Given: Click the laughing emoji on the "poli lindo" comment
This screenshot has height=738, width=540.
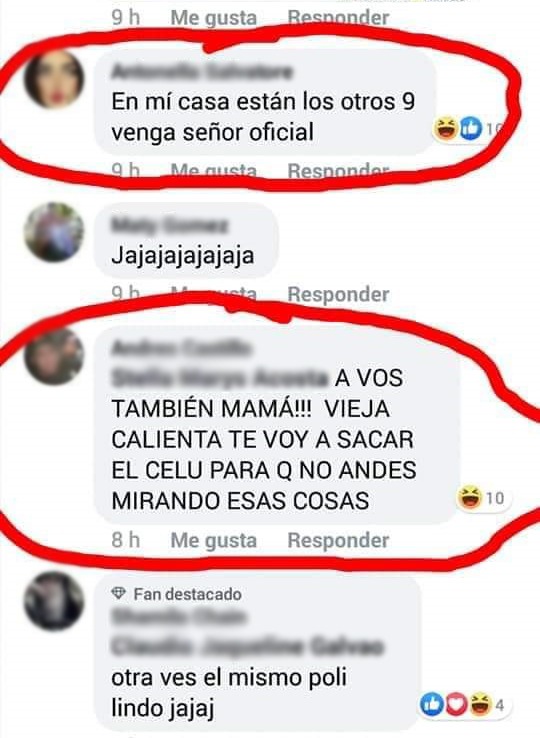Looking at the screenshot, I should coord(479,705).
